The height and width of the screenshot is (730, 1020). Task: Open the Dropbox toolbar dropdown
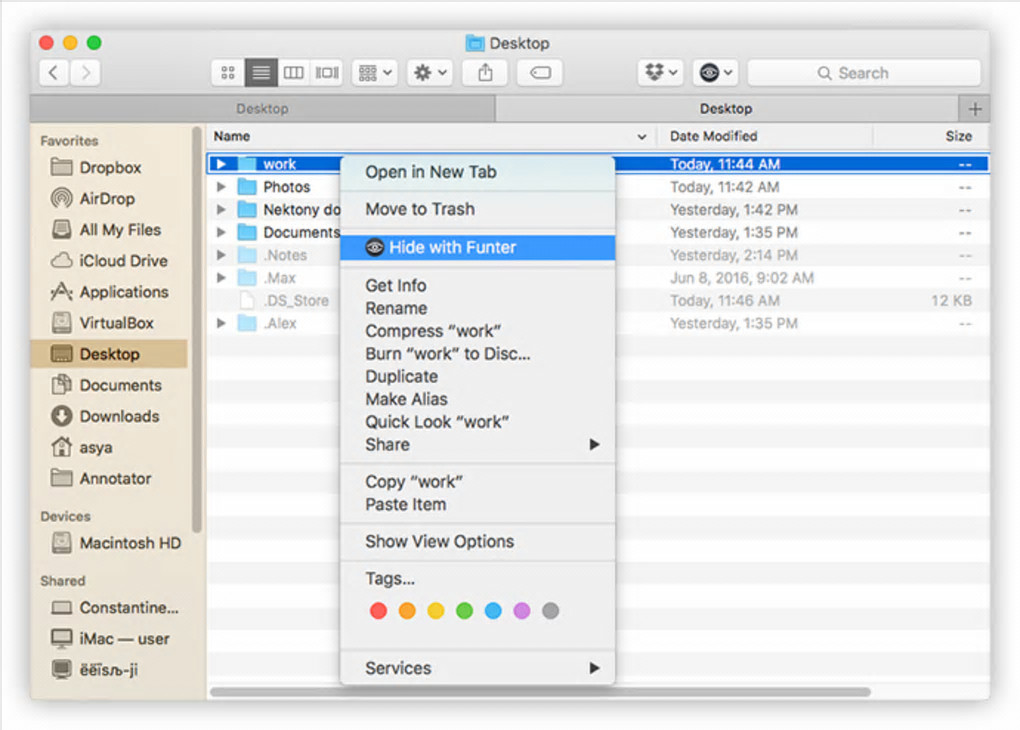tap(660, 72)
